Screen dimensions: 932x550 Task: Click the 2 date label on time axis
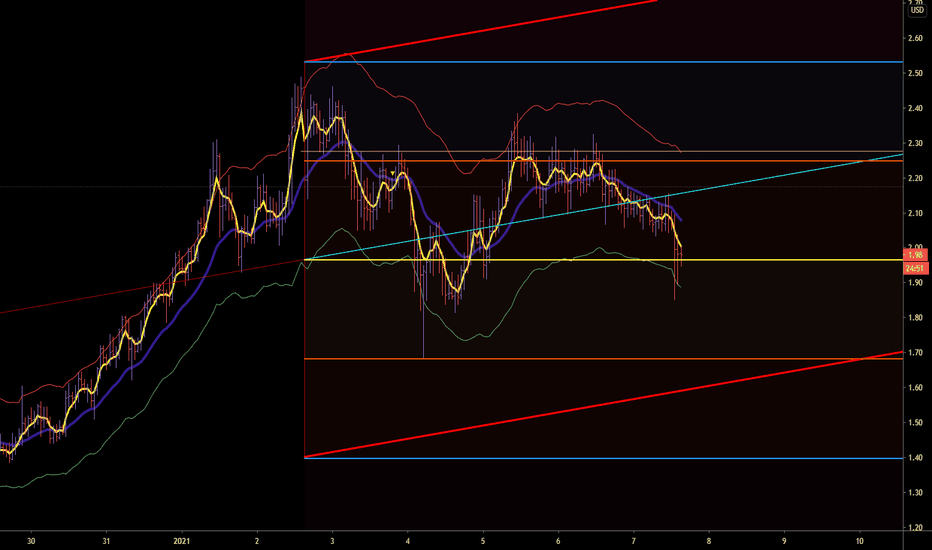pos(257,541)
